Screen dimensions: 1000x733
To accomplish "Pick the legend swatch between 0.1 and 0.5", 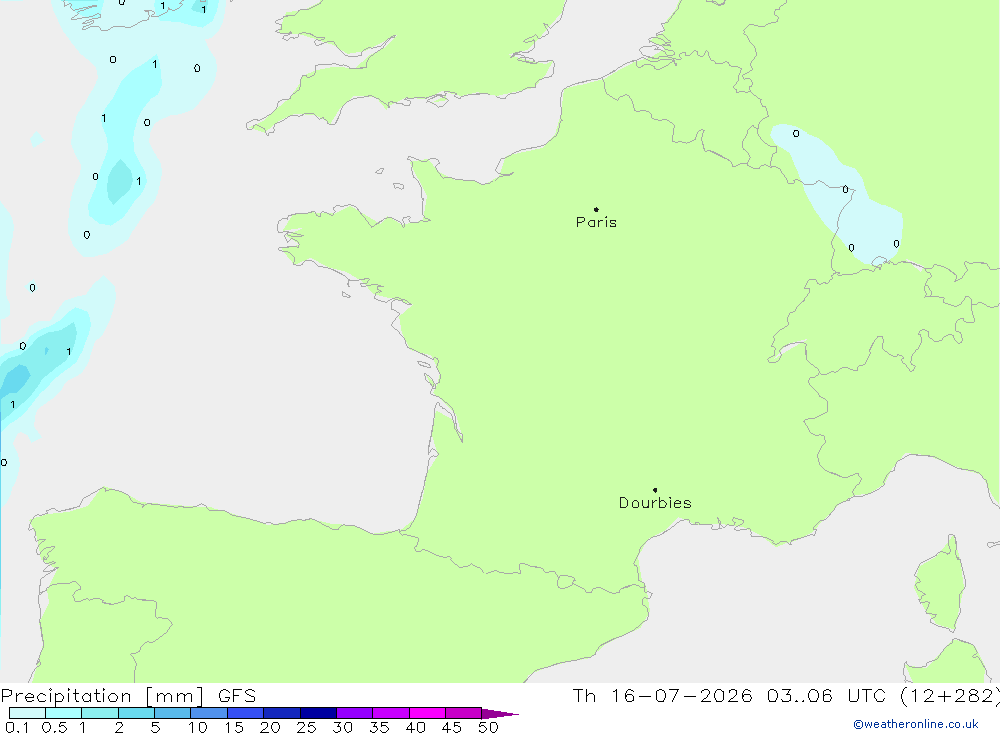I will click(27, 713).
